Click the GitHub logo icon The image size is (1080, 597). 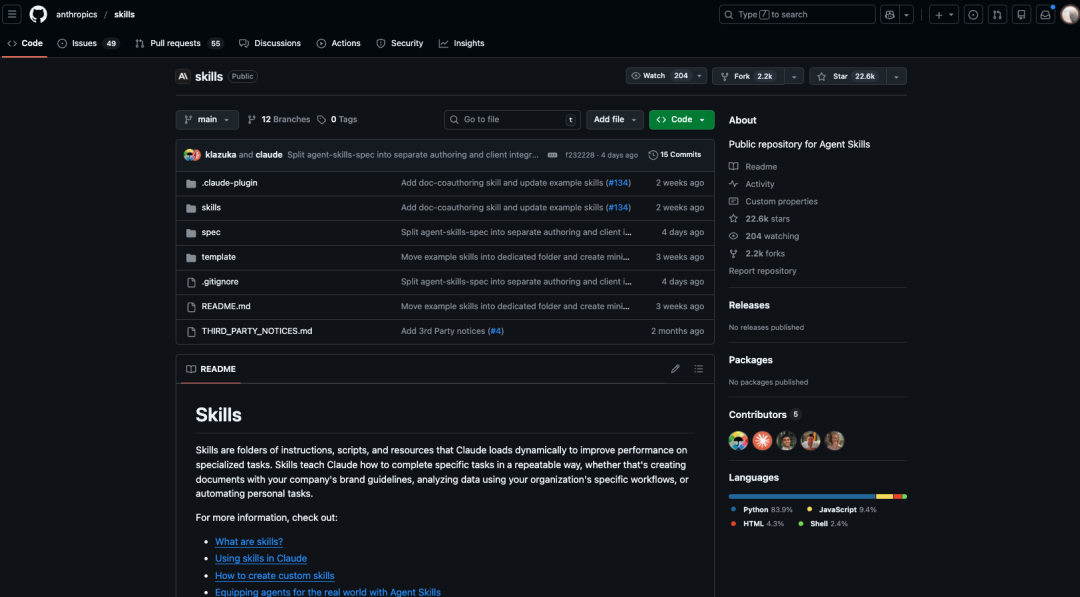pyautogui.click(x=38, y=14)
